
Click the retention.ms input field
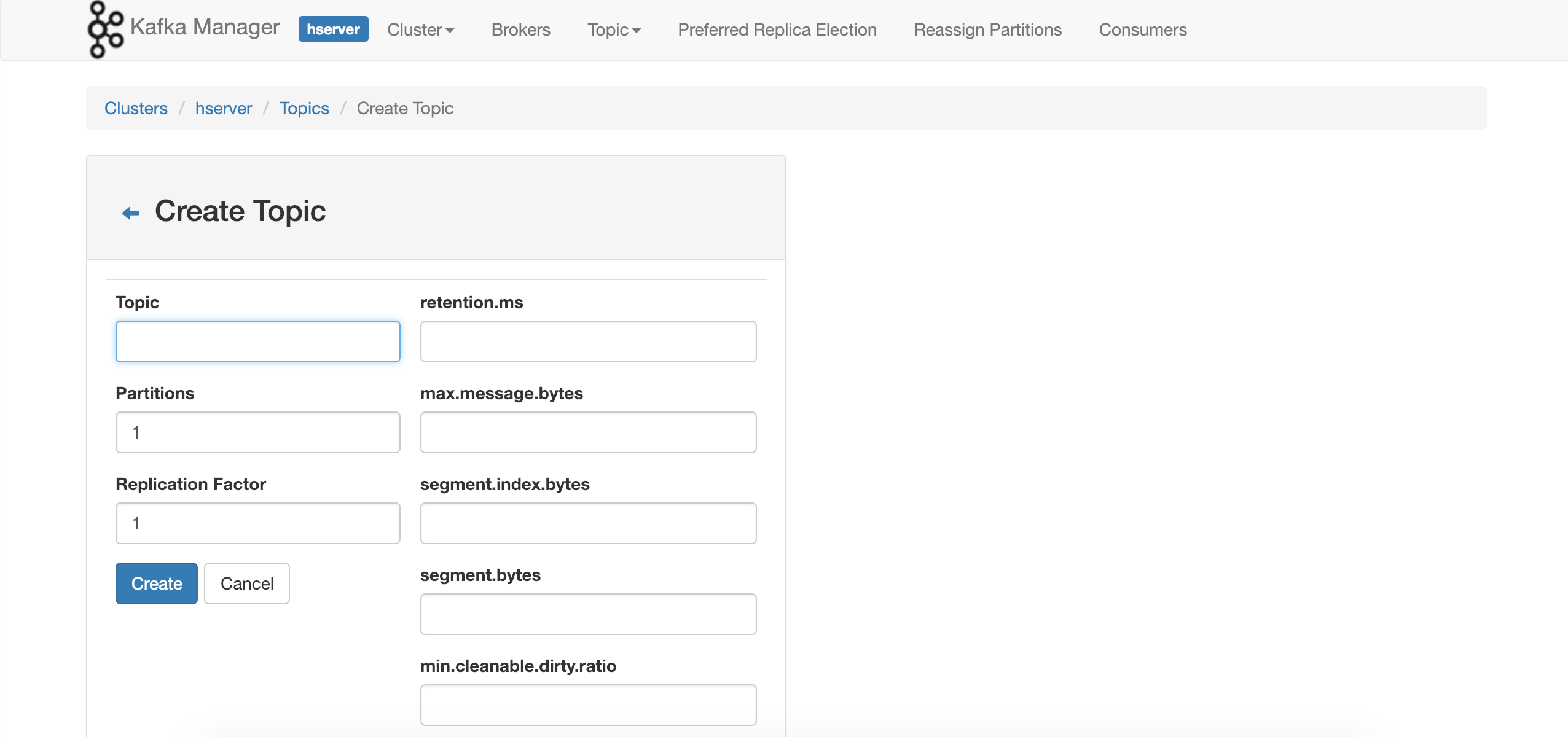[x=587, y=341]
